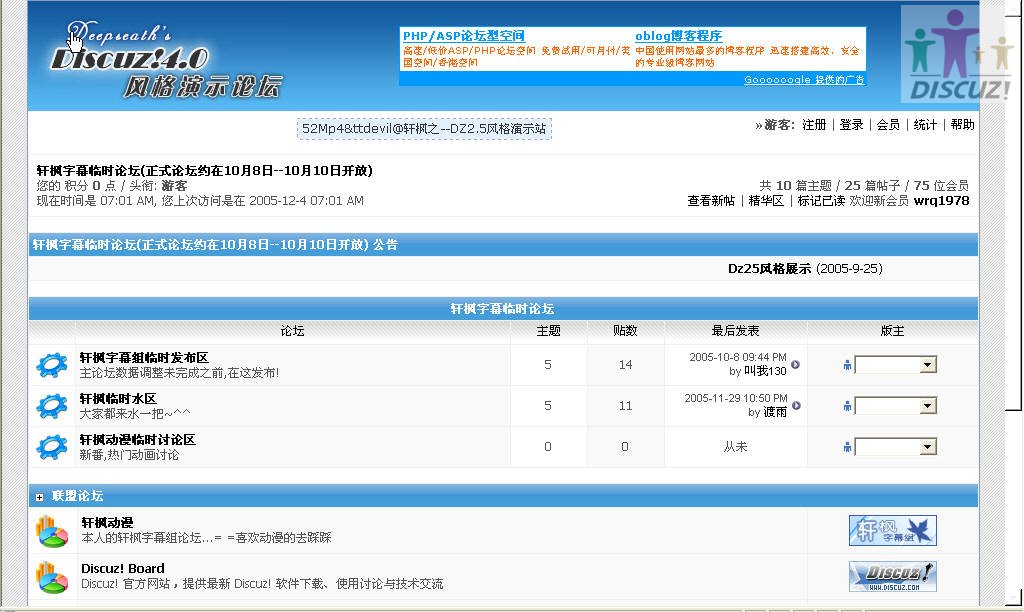This screenshot has height=612, width=1024.
Task: Open last post arrow icon by 叫我130
Action: tap(795, 364)
